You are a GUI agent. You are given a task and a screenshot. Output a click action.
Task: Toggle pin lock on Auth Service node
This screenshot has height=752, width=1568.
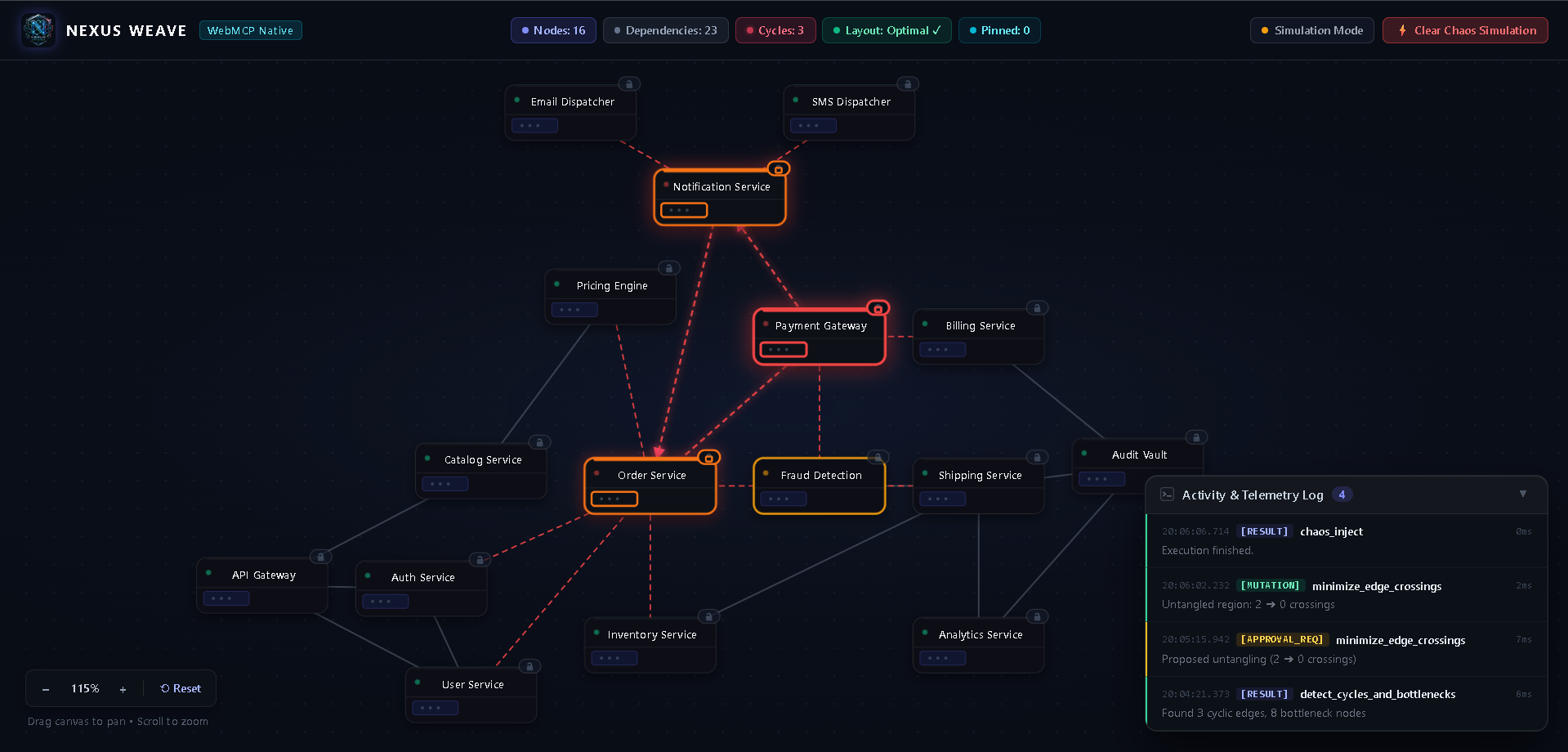coord(480,560)
